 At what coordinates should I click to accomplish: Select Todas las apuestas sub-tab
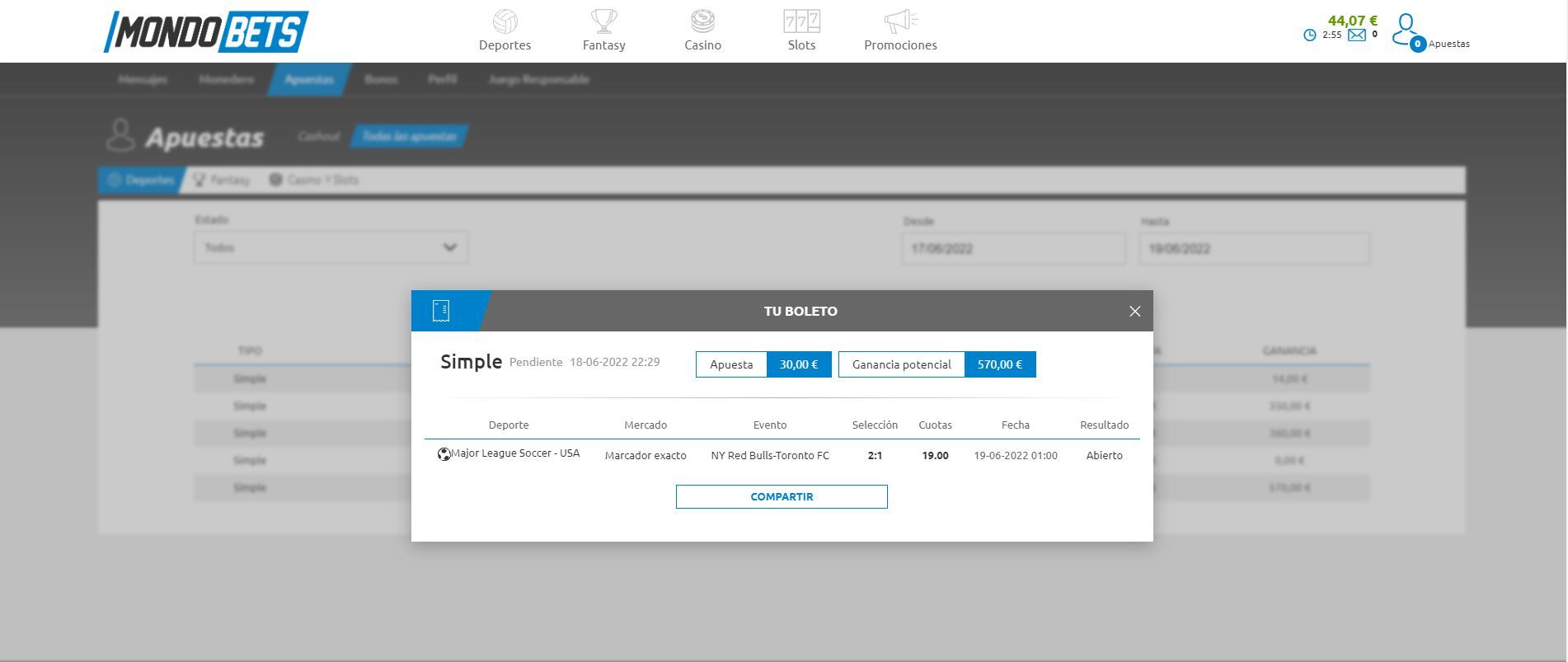410,136
